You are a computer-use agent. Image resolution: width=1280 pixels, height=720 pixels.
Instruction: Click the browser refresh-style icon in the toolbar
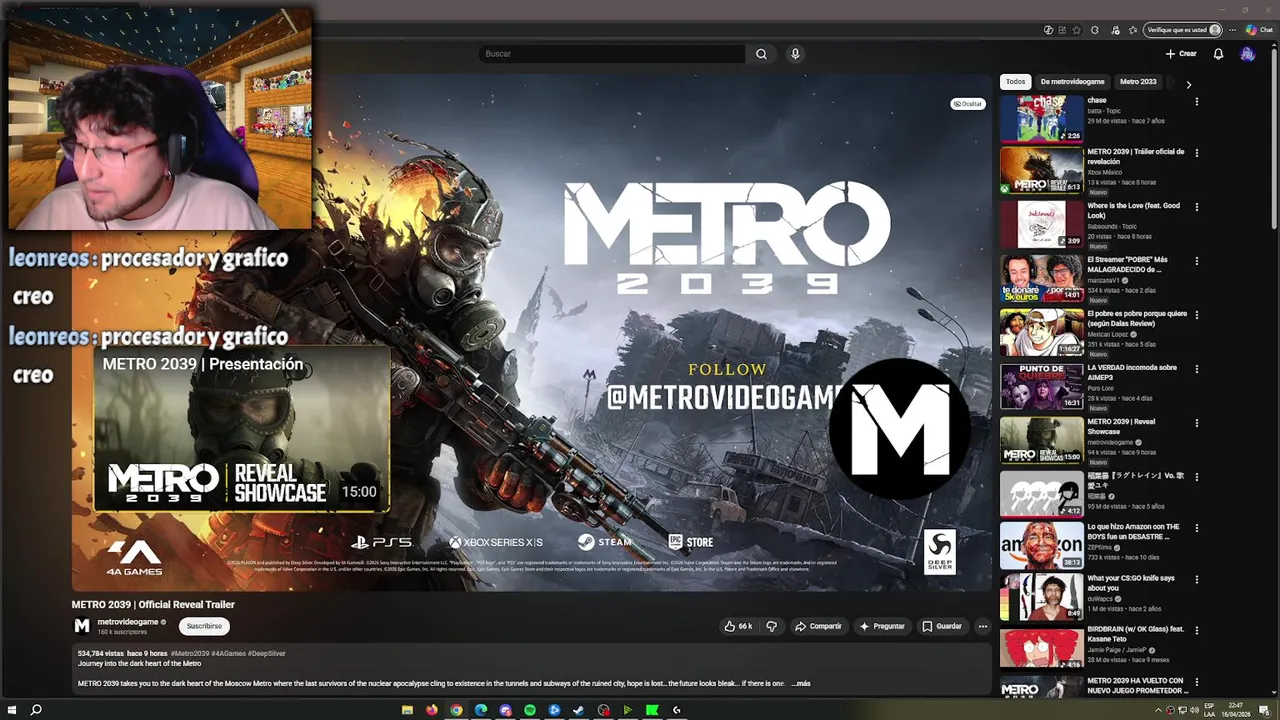point(1094,30)
